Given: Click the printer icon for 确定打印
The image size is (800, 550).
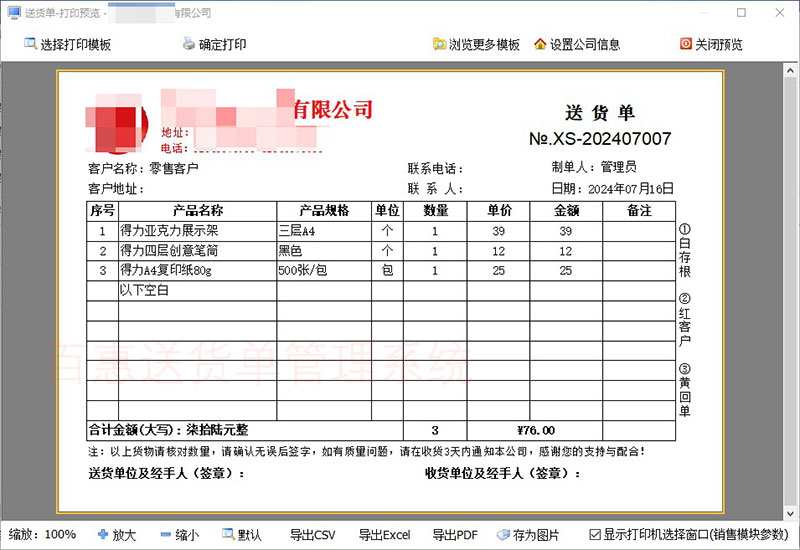Looking at the screenshot, I should click(188, 44).
